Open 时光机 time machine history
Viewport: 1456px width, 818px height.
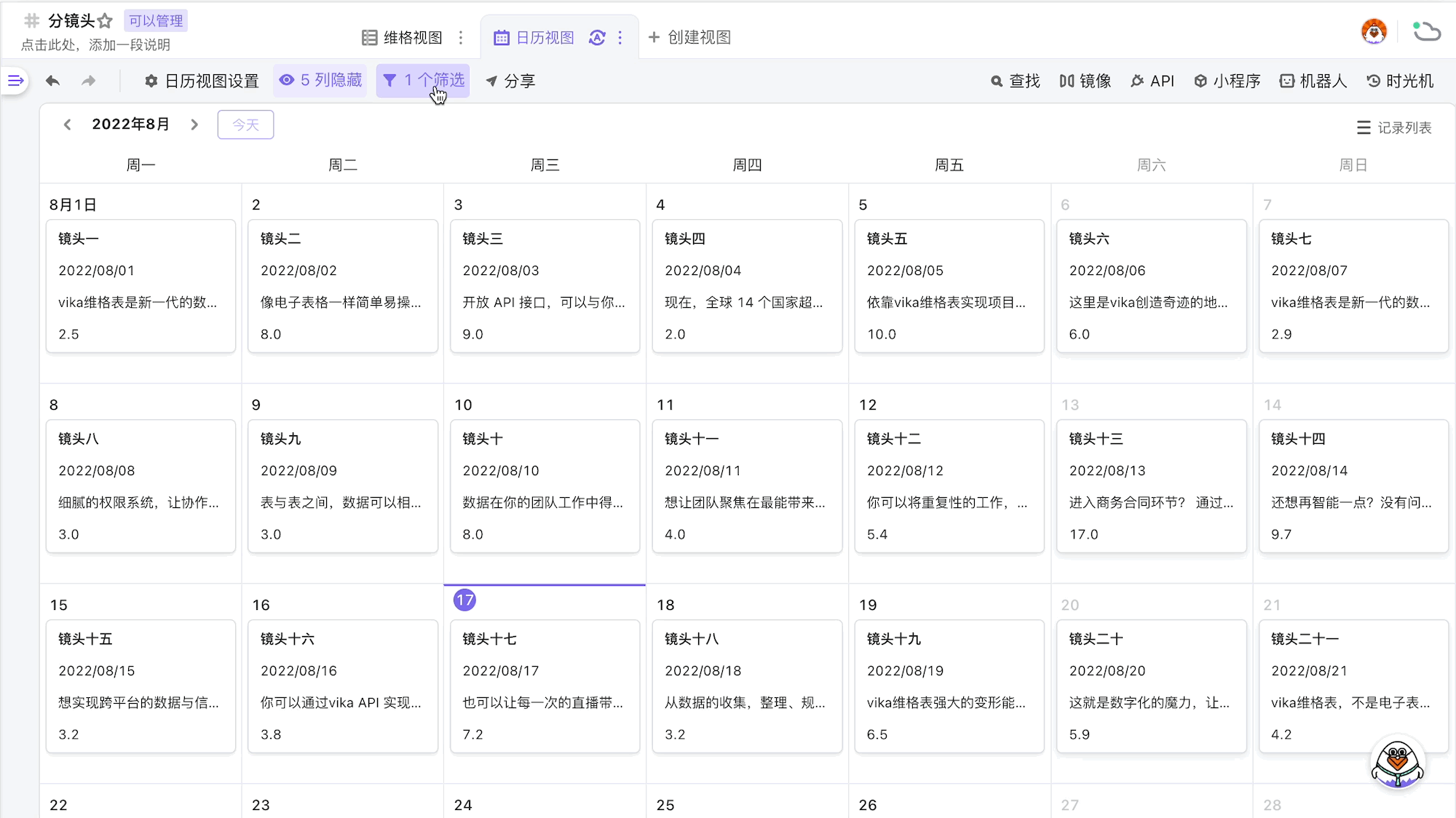(x=1400, y=81)
